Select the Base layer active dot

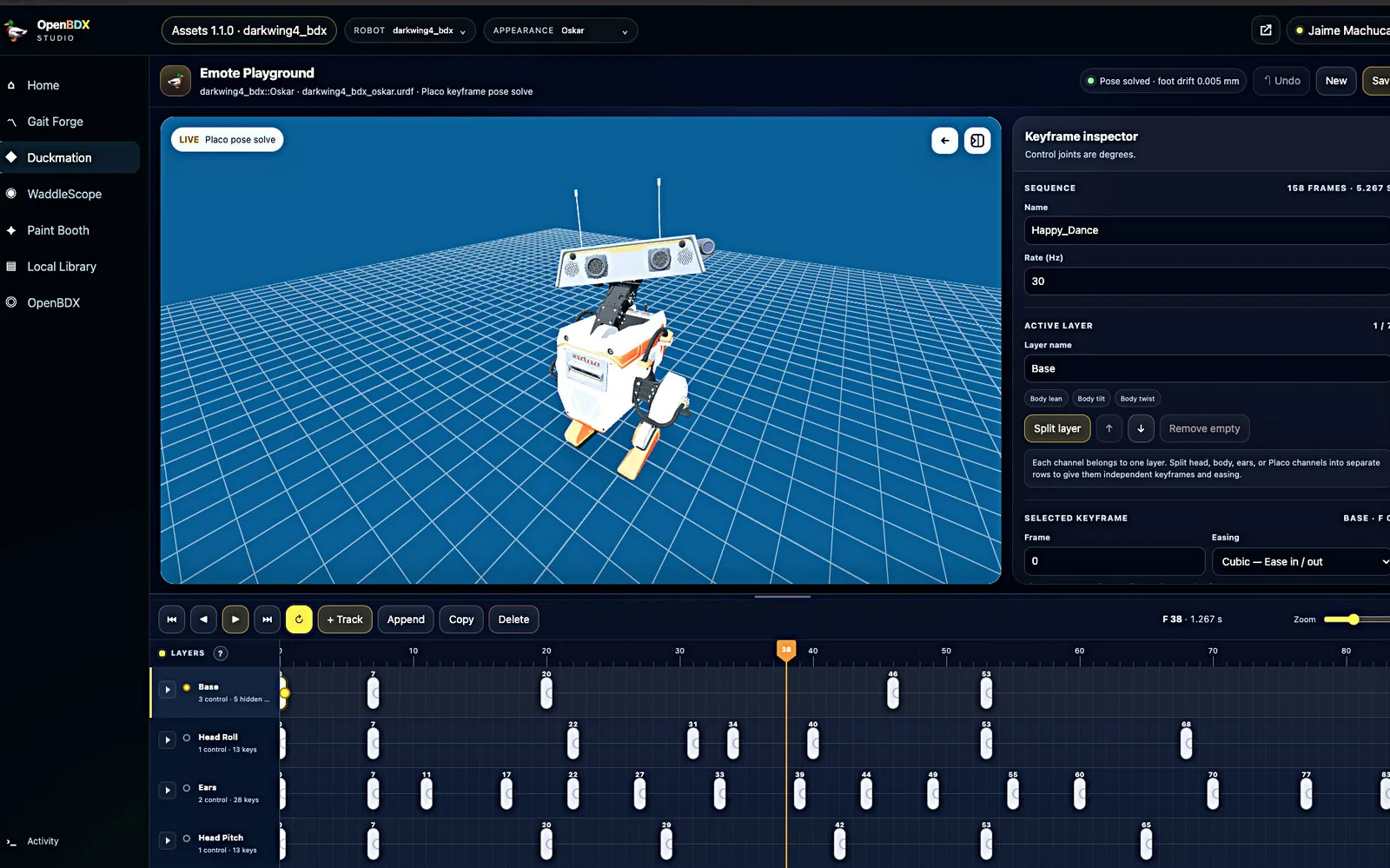coord(187,687)
